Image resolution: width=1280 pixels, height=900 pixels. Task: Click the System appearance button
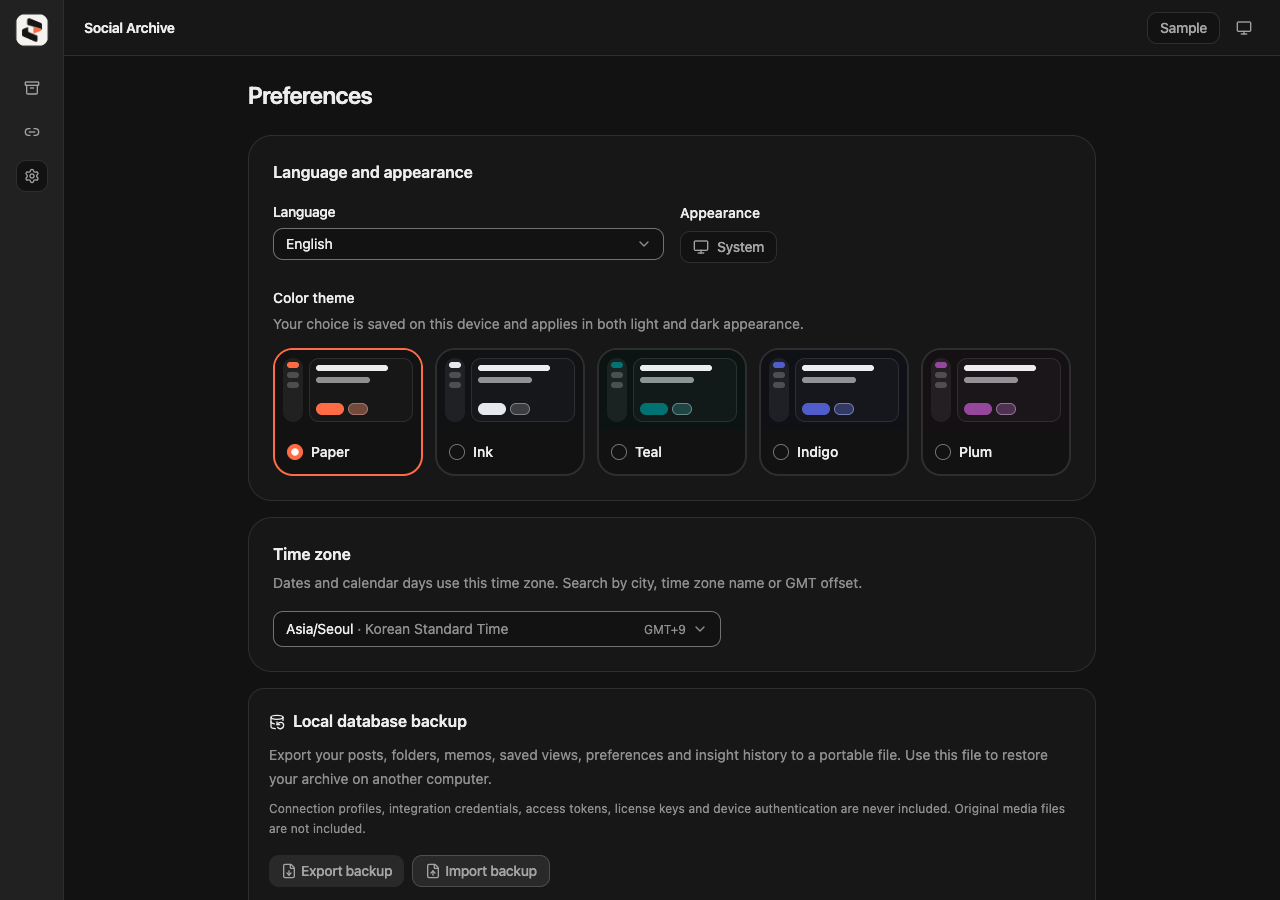pyautogui.click(x=728, y=247)
